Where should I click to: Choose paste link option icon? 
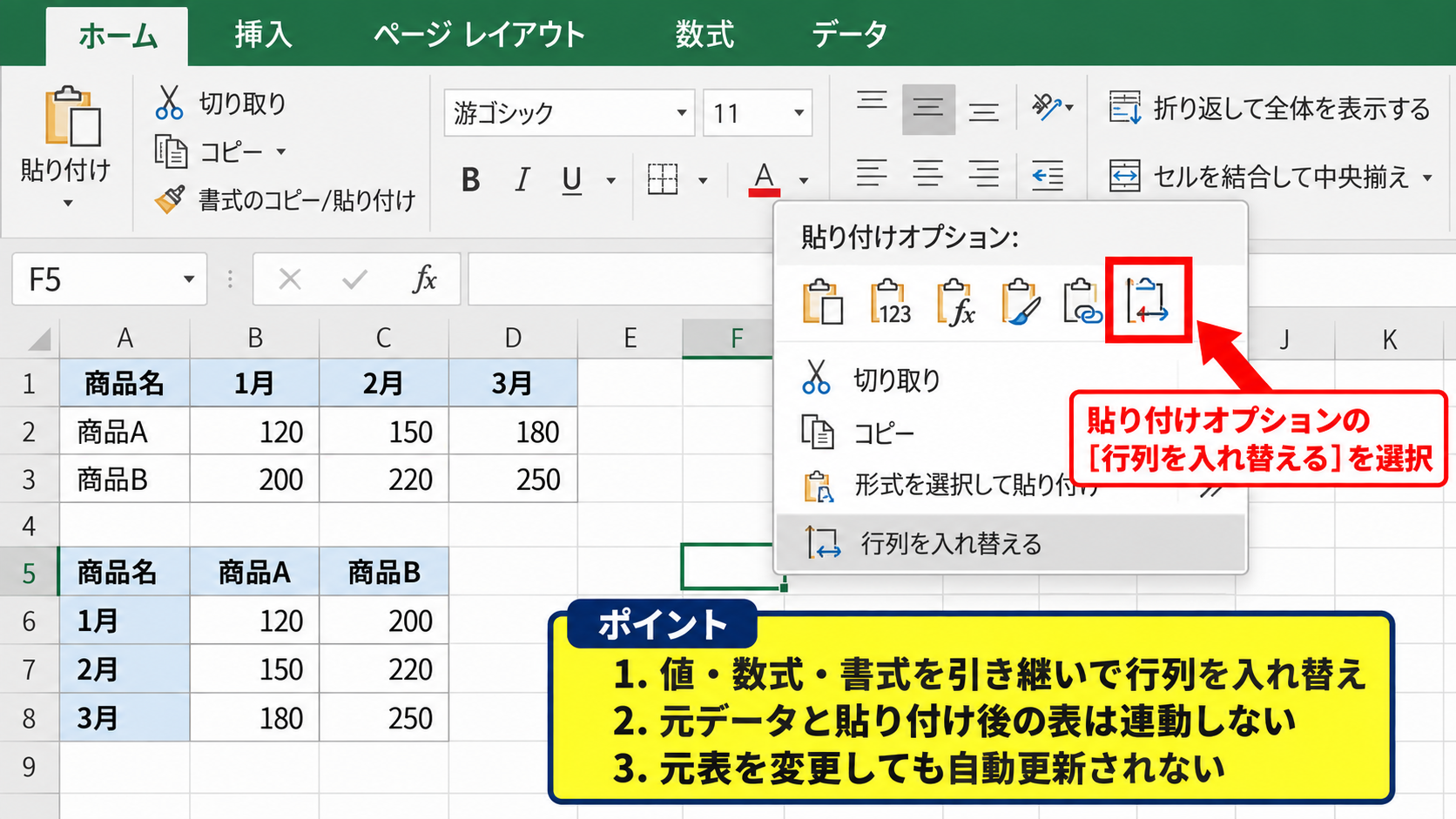1082,302
